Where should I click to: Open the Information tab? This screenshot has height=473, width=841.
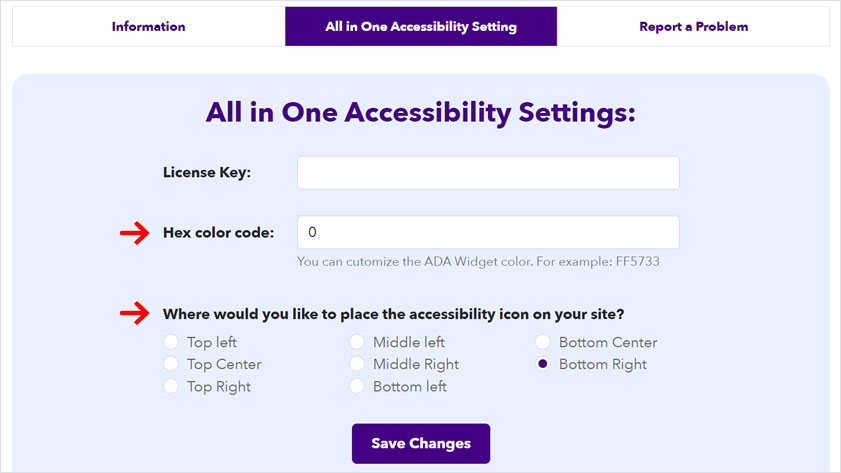[148, 27]
